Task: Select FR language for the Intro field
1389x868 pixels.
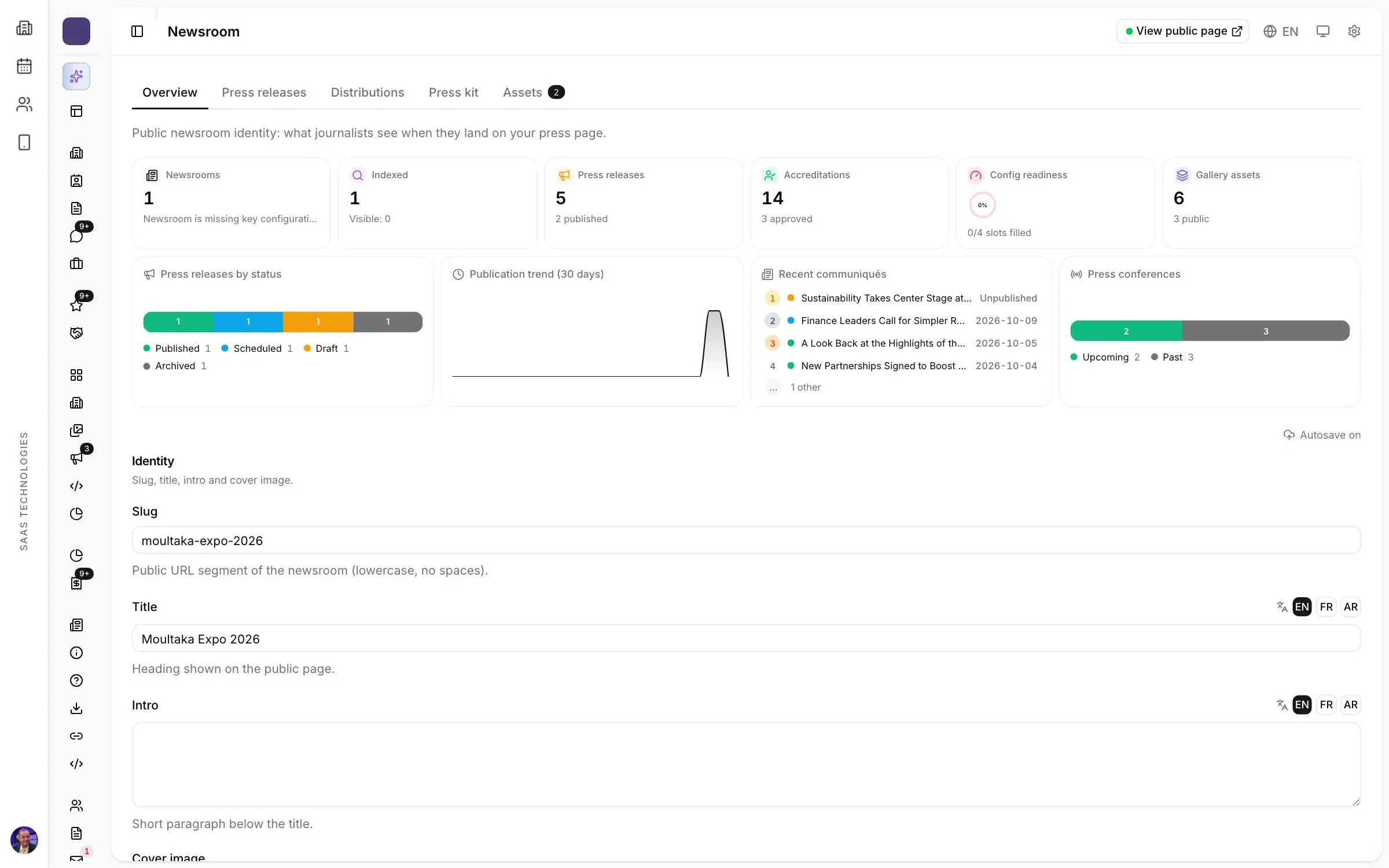Action: (1326, 705)
